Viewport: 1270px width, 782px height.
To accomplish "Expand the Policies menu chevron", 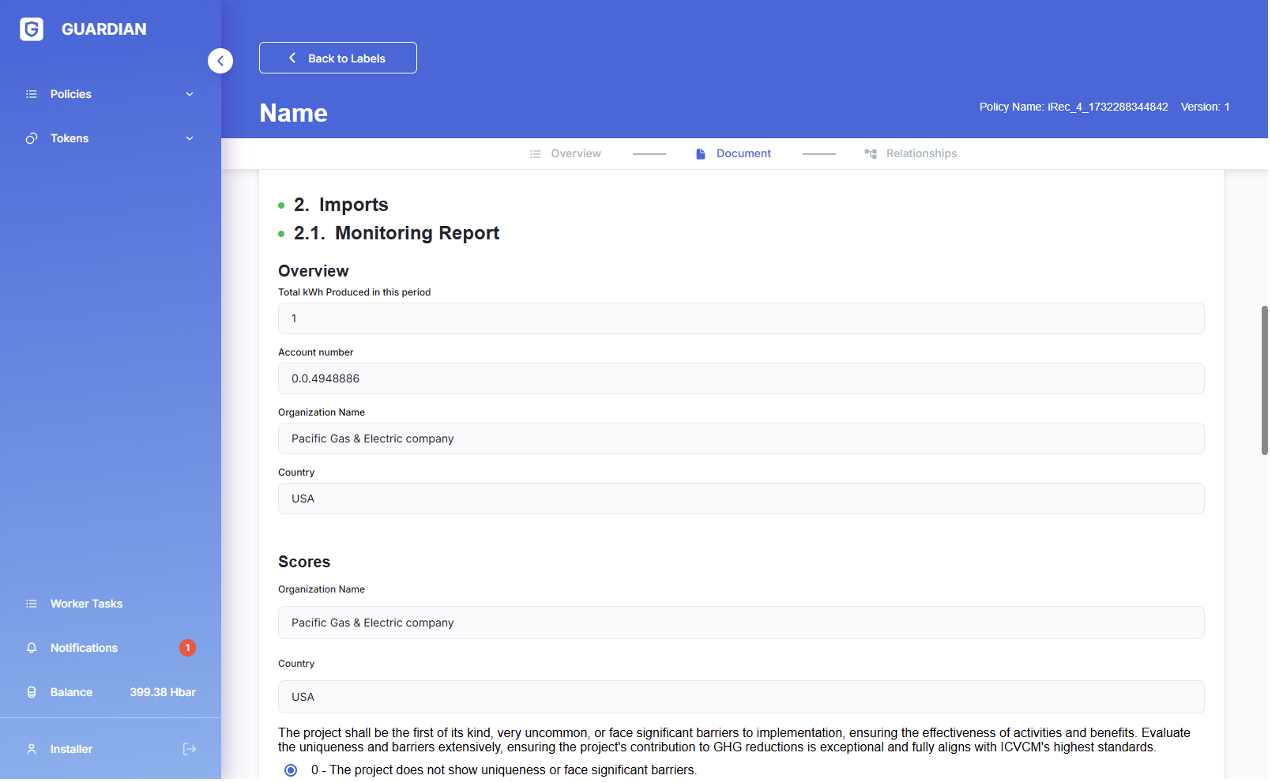I will click(189, 94).
